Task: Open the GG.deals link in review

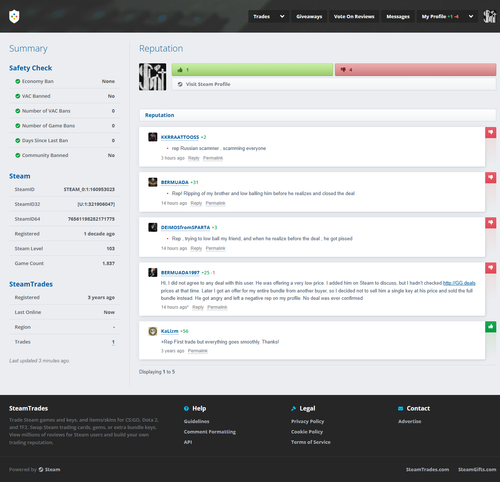Action: point(459,283)
